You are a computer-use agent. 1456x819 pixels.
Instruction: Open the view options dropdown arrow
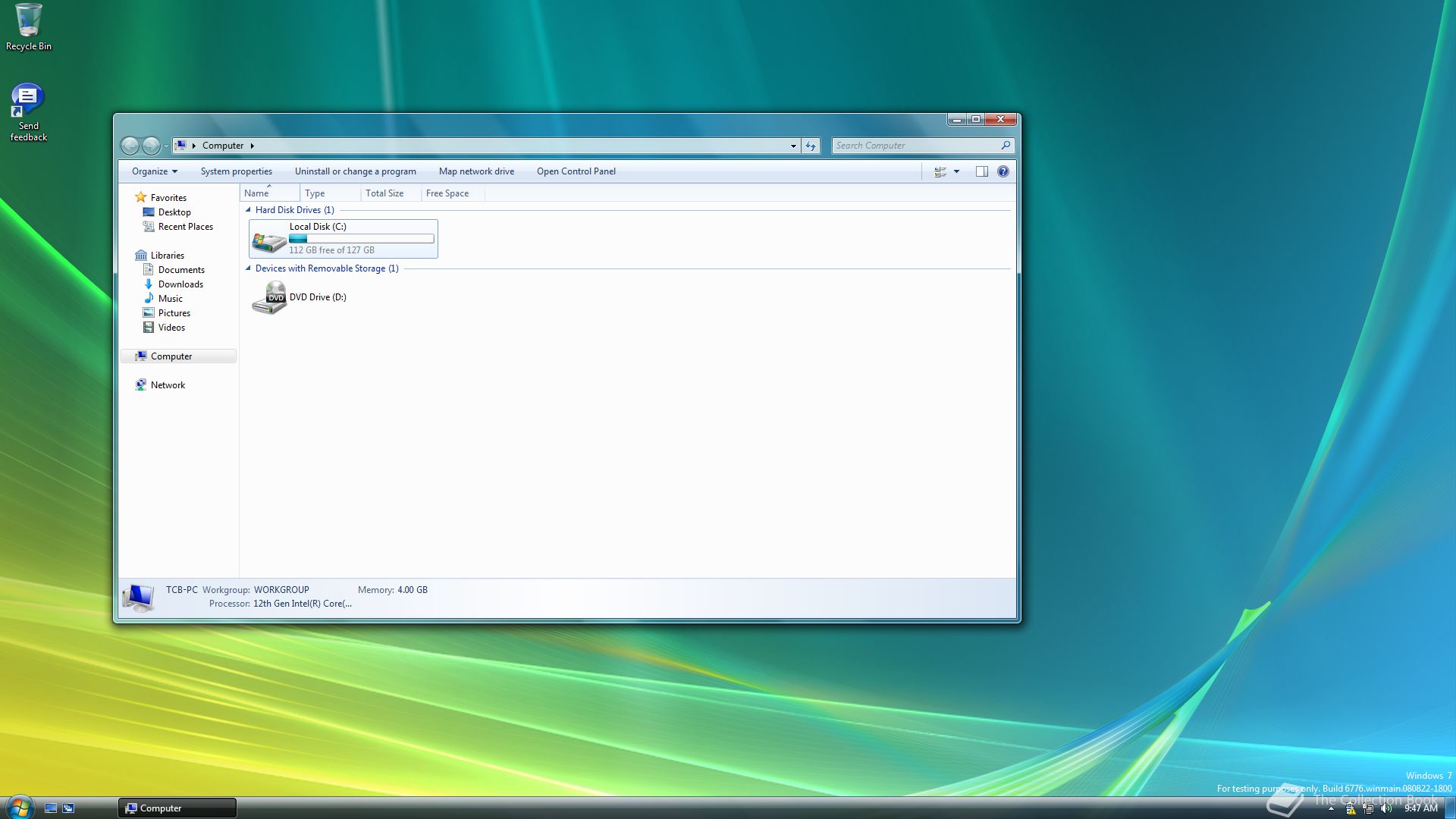957,172
